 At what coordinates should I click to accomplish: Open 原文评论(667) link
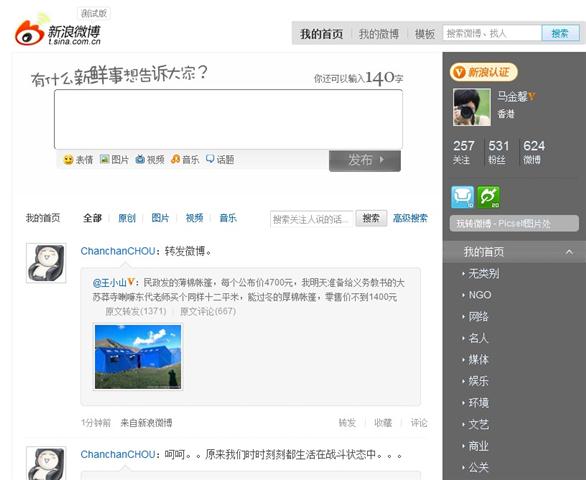pyautogui.click(x=208, y=311)
